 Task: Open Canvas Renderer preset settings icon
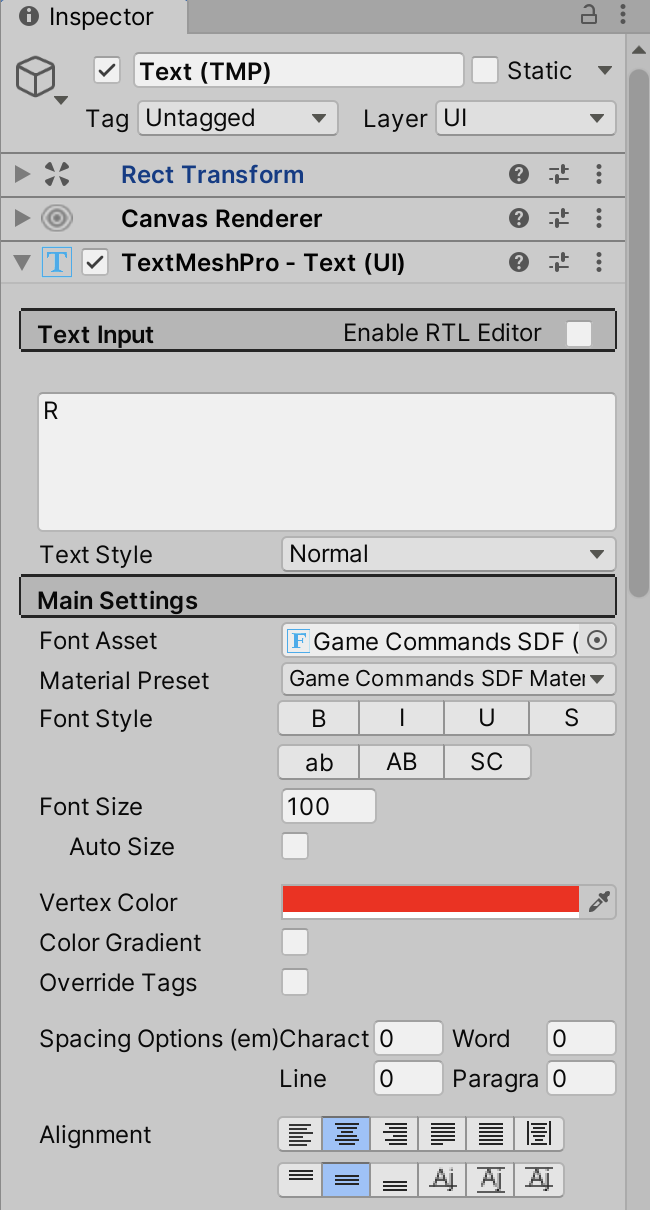(x=559, y=219)
